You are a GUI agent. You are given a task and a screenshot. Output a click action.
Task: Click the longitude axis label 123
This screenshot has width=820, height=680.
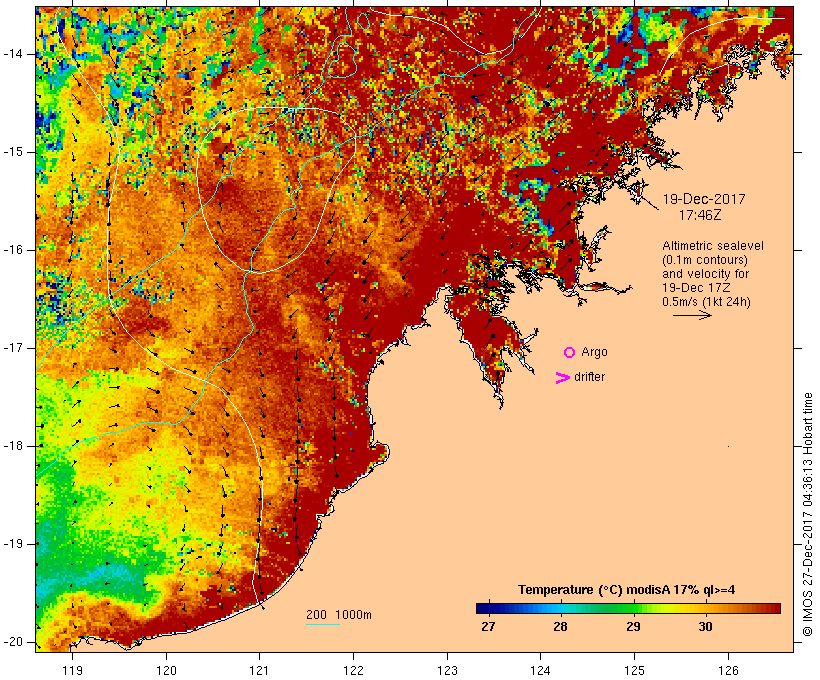coord(447,671)
